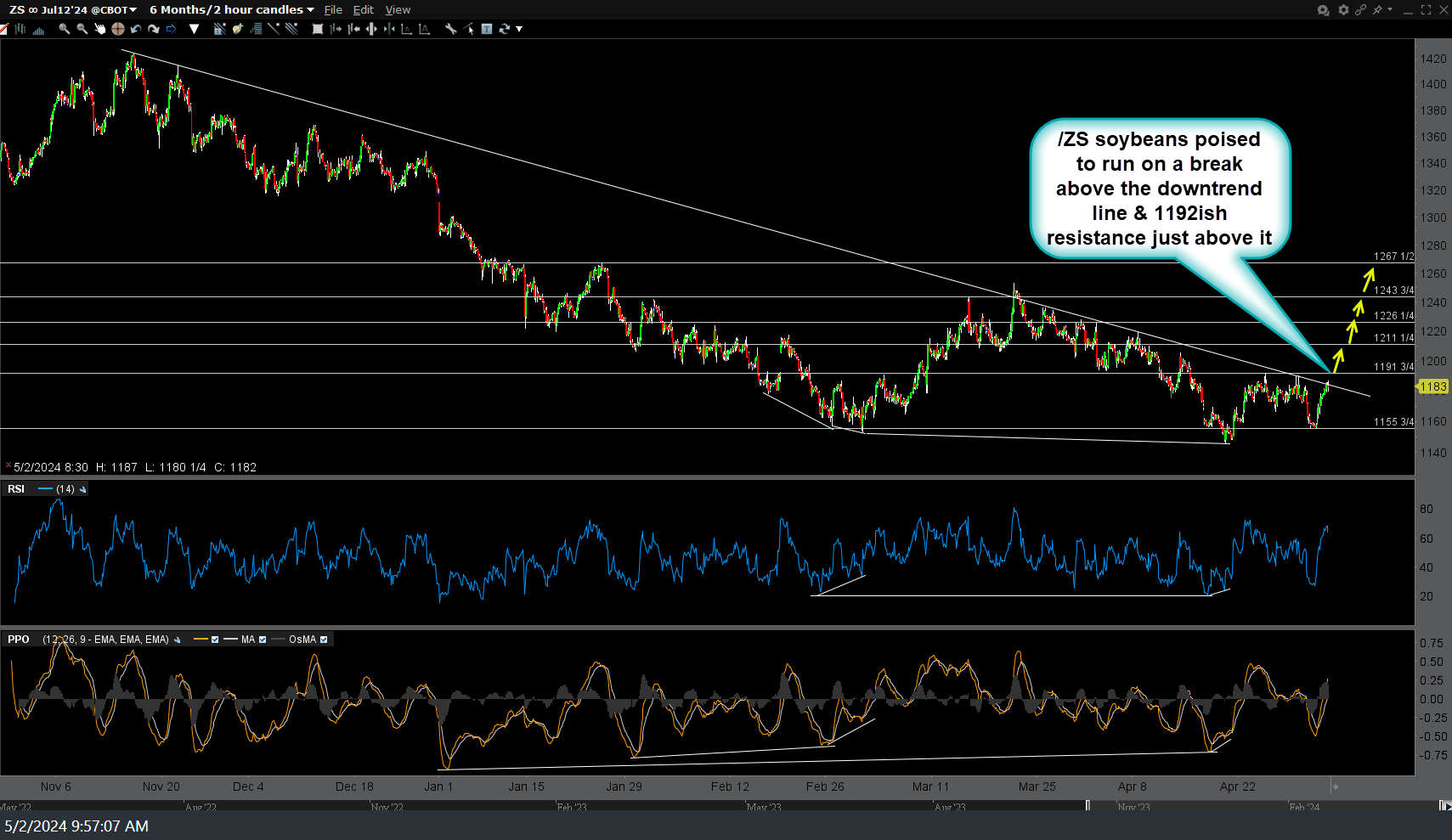Open the wrench configuration tool
This screenshot has width=1452, height=840.
pyautogui.click(x=450, y=29)
